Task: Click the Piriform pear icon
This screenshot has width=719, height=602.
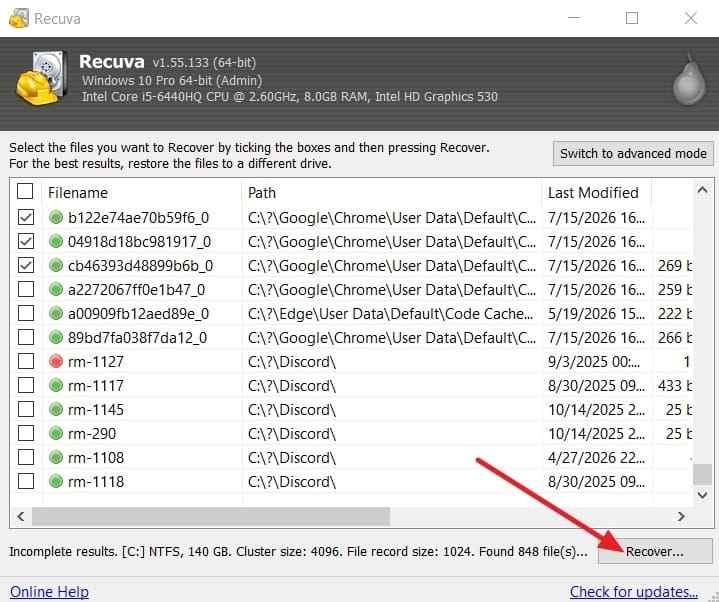Action: (x=689, y=80)
